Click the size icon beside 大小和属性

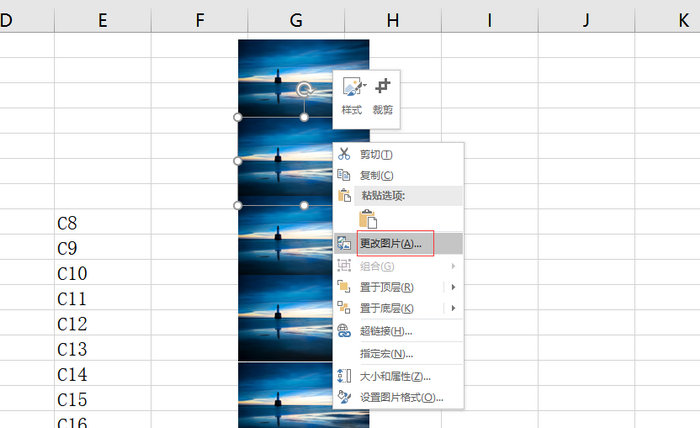pos(344,376)
